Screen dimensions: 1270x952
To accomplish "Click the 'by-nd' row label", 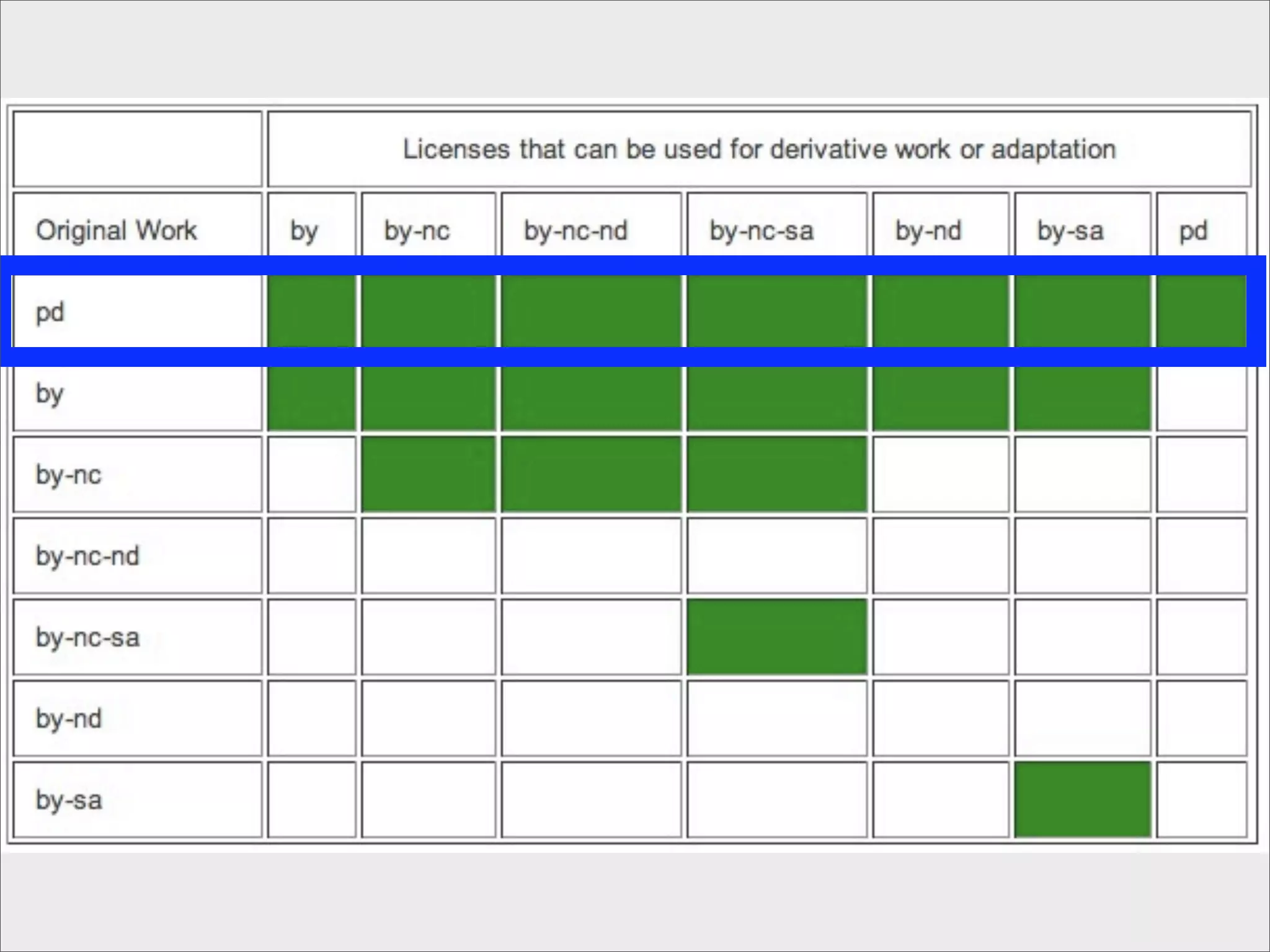I will point(68,719).
